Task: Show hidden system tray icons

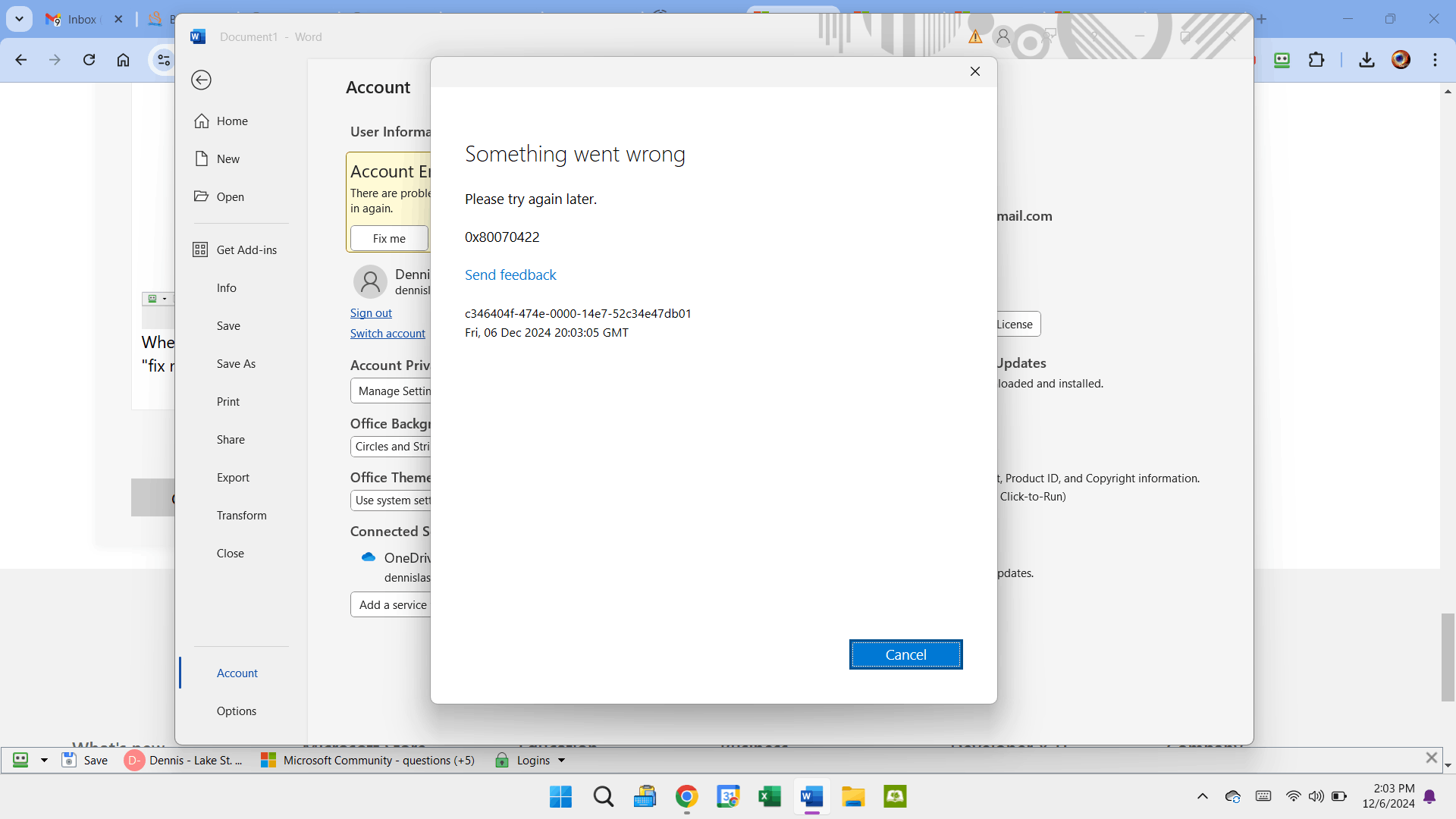Action: pyautogui.click(x=1202, y=796)
